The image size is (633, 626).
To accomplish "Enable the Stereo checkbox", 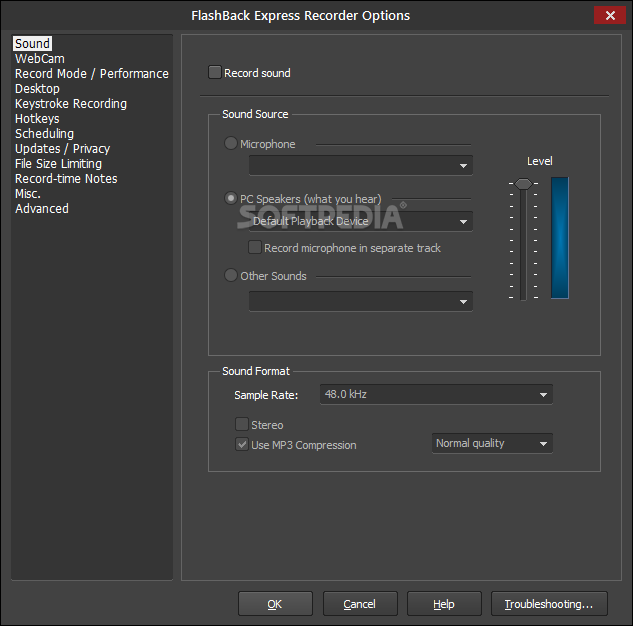I will tap(242, 424).
